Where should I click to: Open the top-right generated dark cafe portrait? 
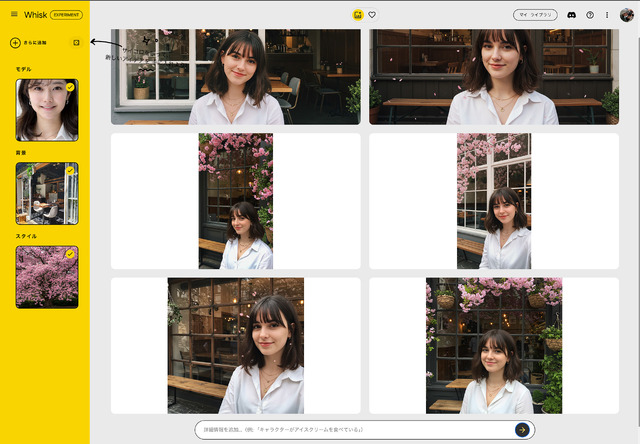pyautogui.click(x=494, y=77)
